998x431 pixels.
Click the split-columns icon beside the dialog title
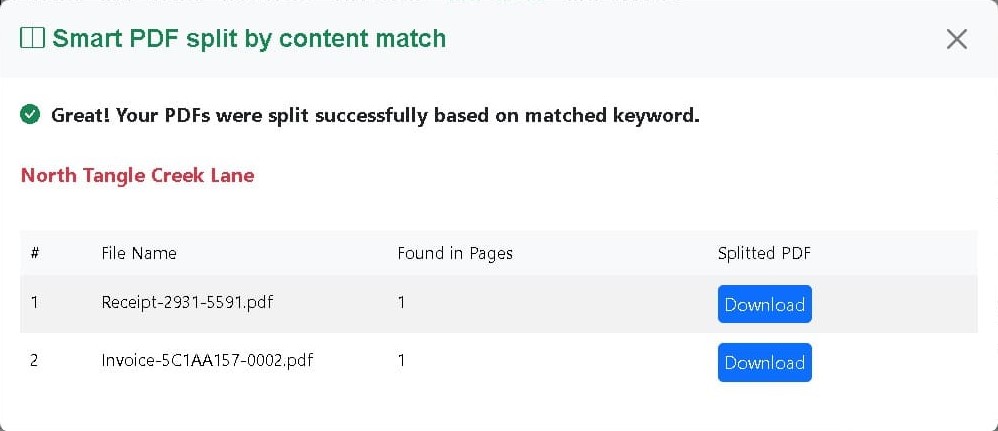click(32, 38)
